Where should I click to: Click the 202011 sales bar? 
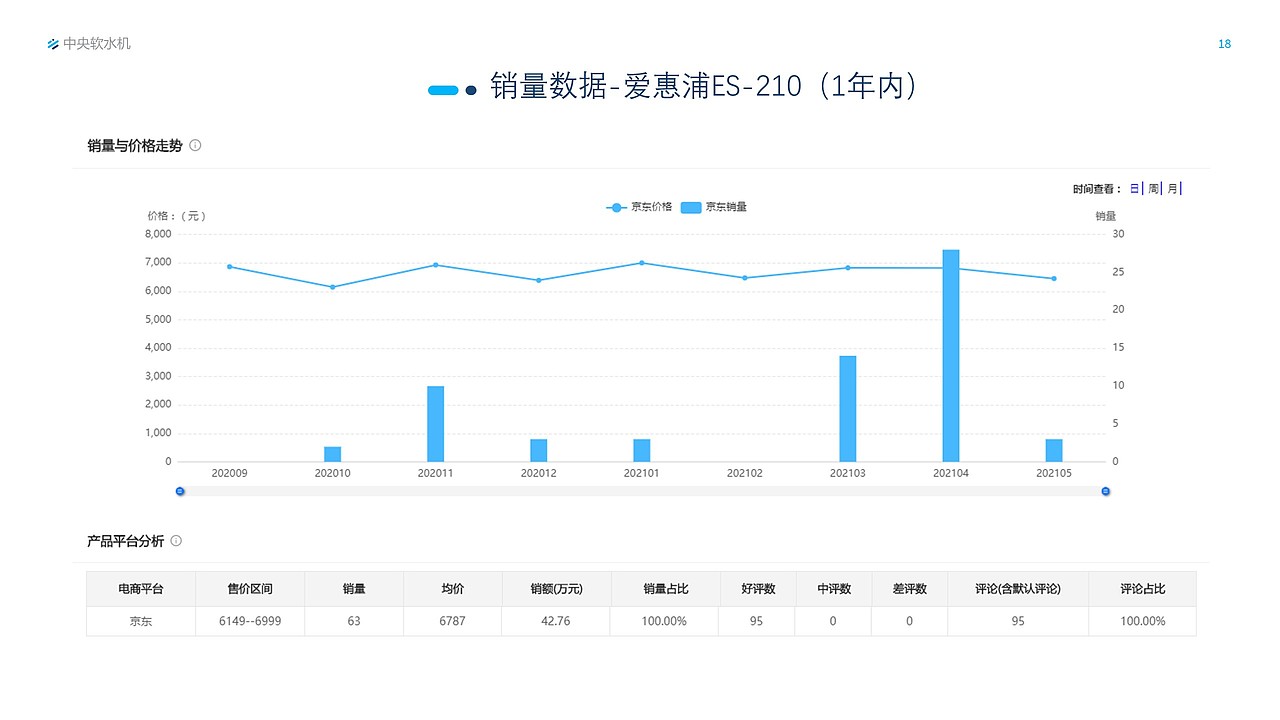coord(435,424)
